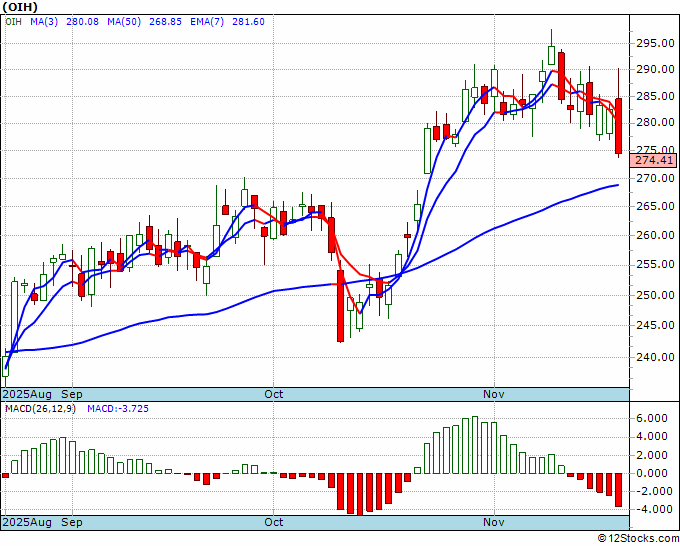
Task: Open the 12Stocks.com copyright link
Action: (638, 539)
